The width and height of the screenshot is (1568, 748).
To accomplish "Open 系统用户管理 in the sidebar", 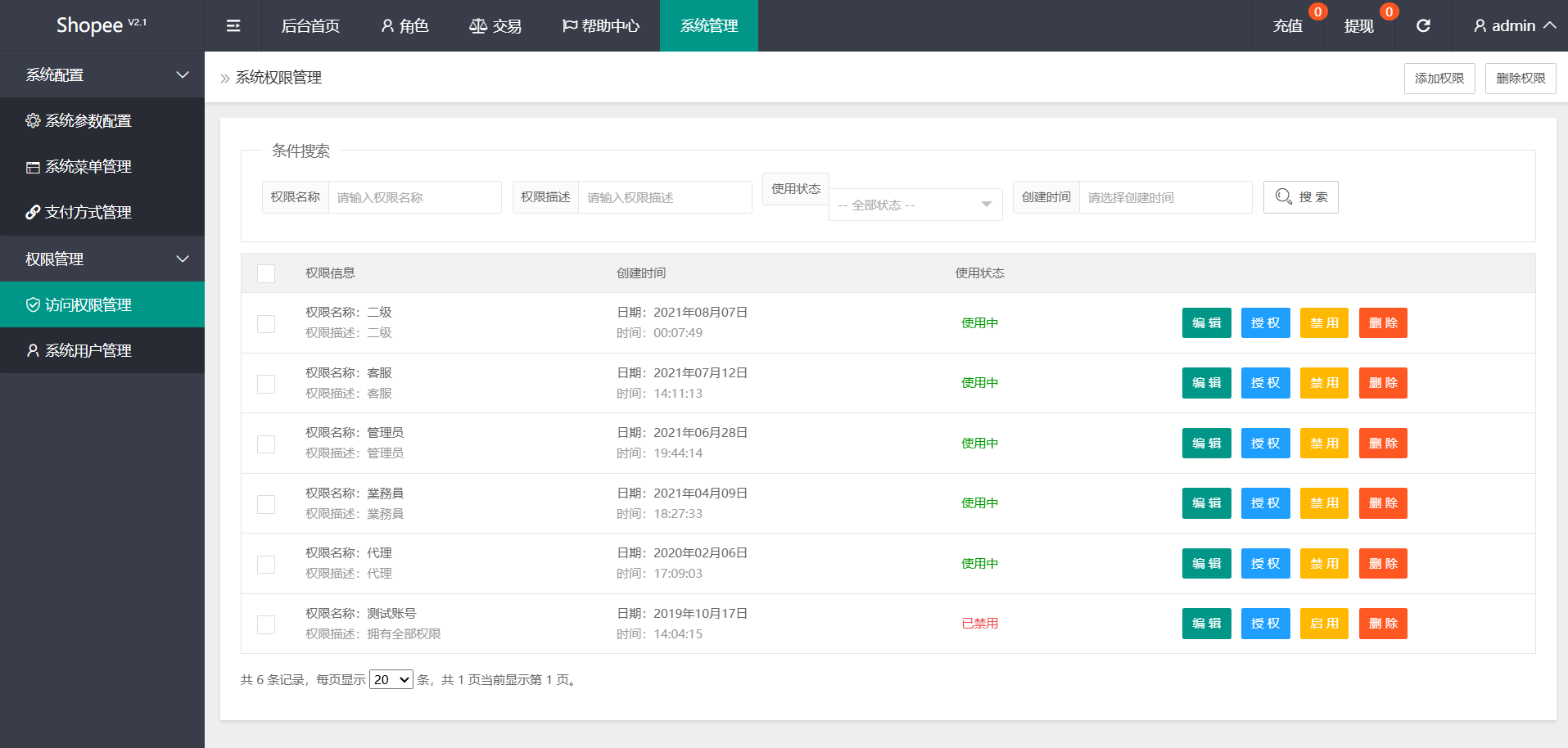I will pos(102,350).
